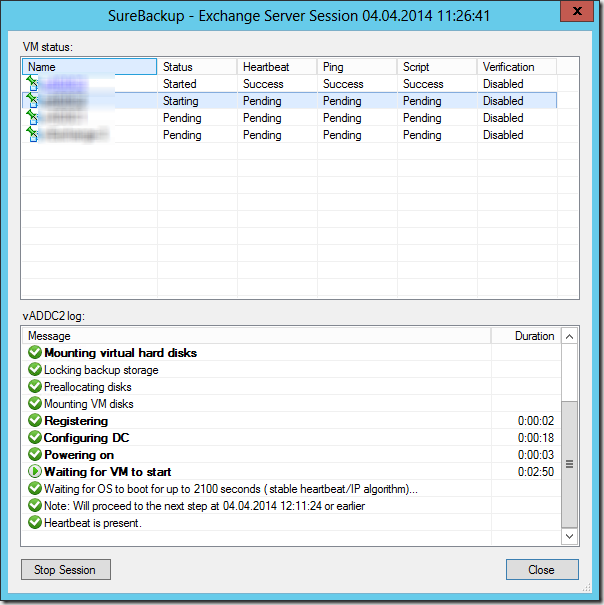Viewport: 604px width, 605px height.
Task: Click success icon beside Locking backup storage
Action: pyautogui.click(x=35, y=369)
